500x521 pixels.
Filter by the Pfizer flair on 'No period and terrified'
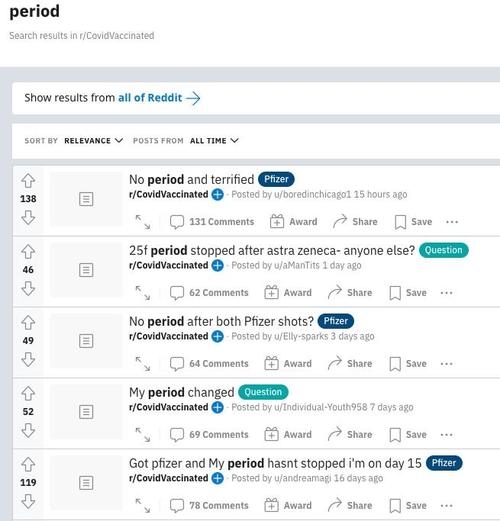click(x=276, y=179)
